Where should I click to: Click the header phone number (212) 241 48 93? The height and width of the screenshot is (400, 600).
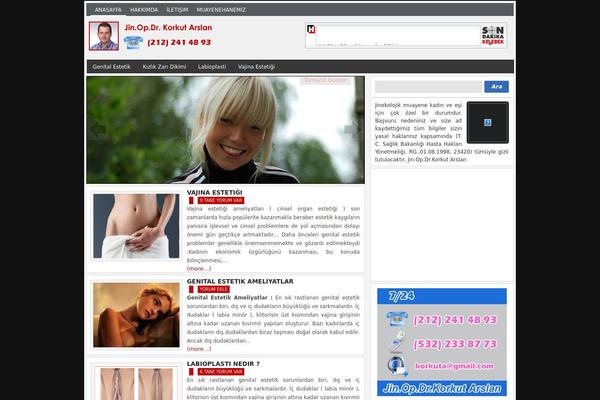(x=179, y=42)
